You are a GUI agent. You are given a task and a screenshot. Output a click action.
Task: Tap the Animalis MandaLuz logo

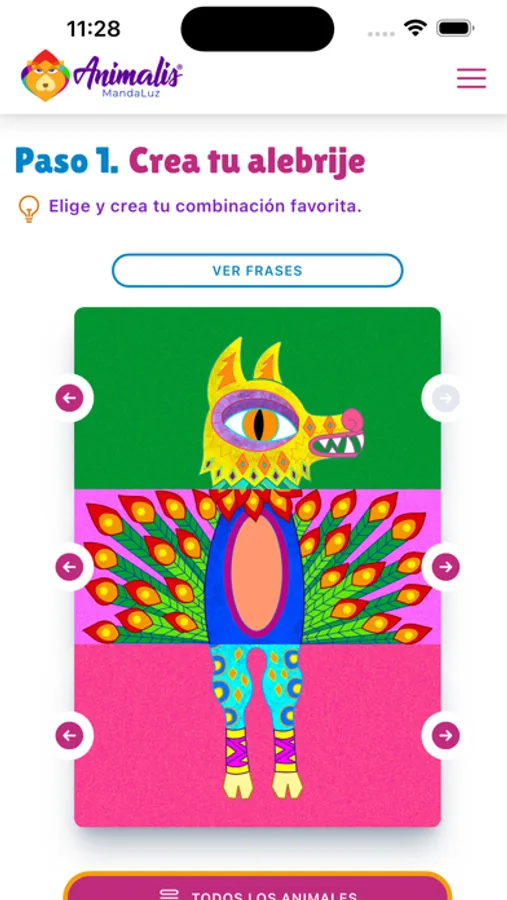pos(102,75)
